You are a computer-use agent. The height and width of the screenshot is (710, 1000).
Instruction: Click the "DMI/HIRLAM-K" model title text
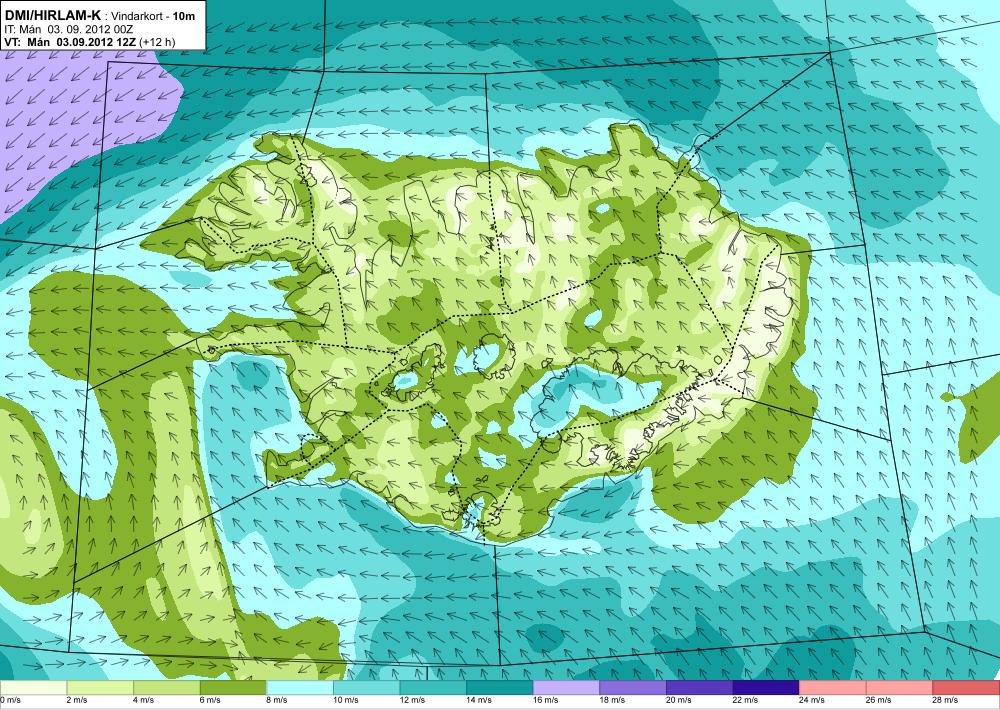click(x=53, y=15)
